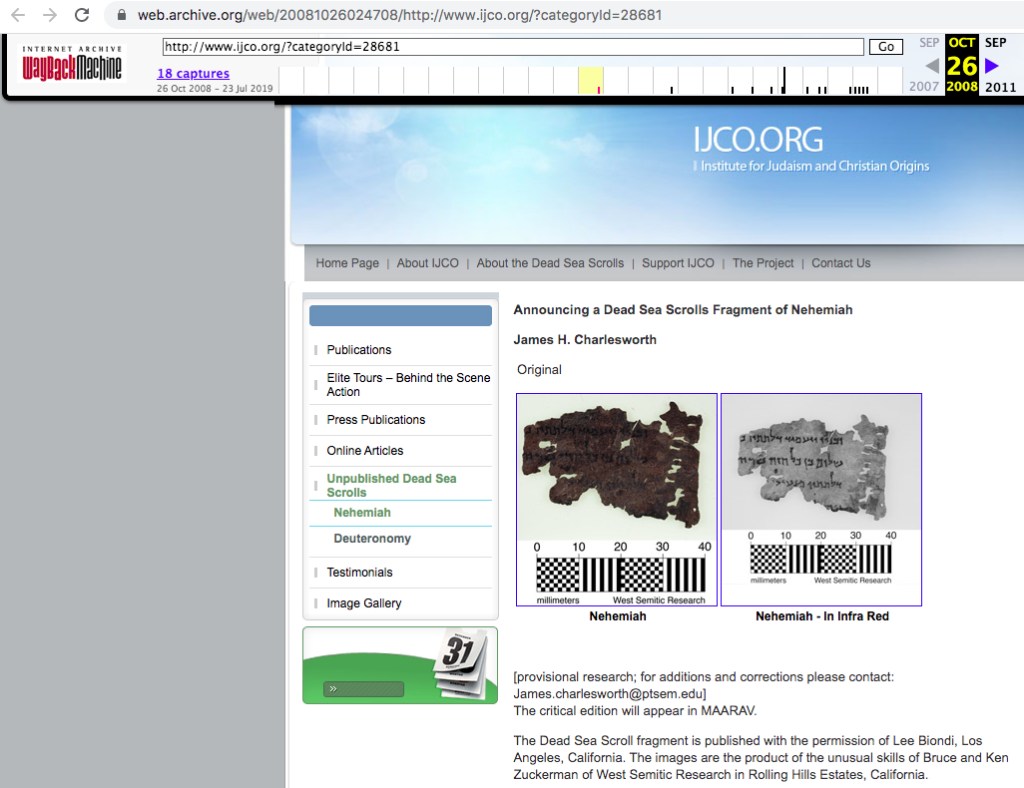Click the calendar icon showing 31
The height and width of the screenshot is (788, 1024).
[x=461, y=664]
